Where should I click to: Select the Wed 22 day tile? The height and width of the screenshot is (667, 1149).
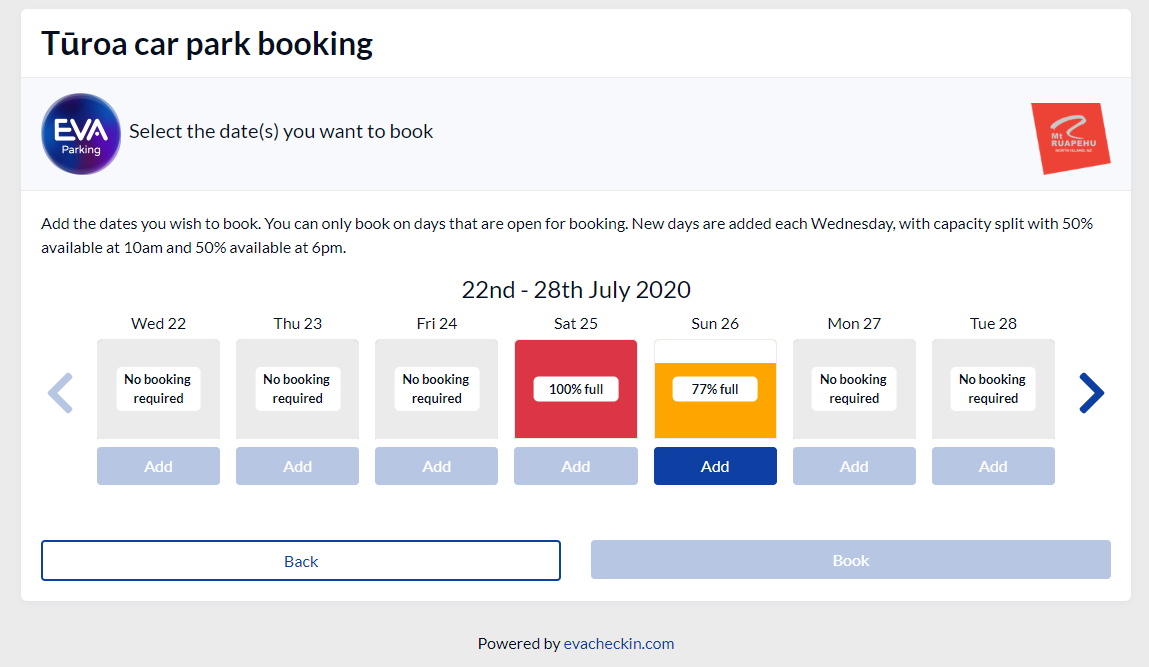pos(158,389)
